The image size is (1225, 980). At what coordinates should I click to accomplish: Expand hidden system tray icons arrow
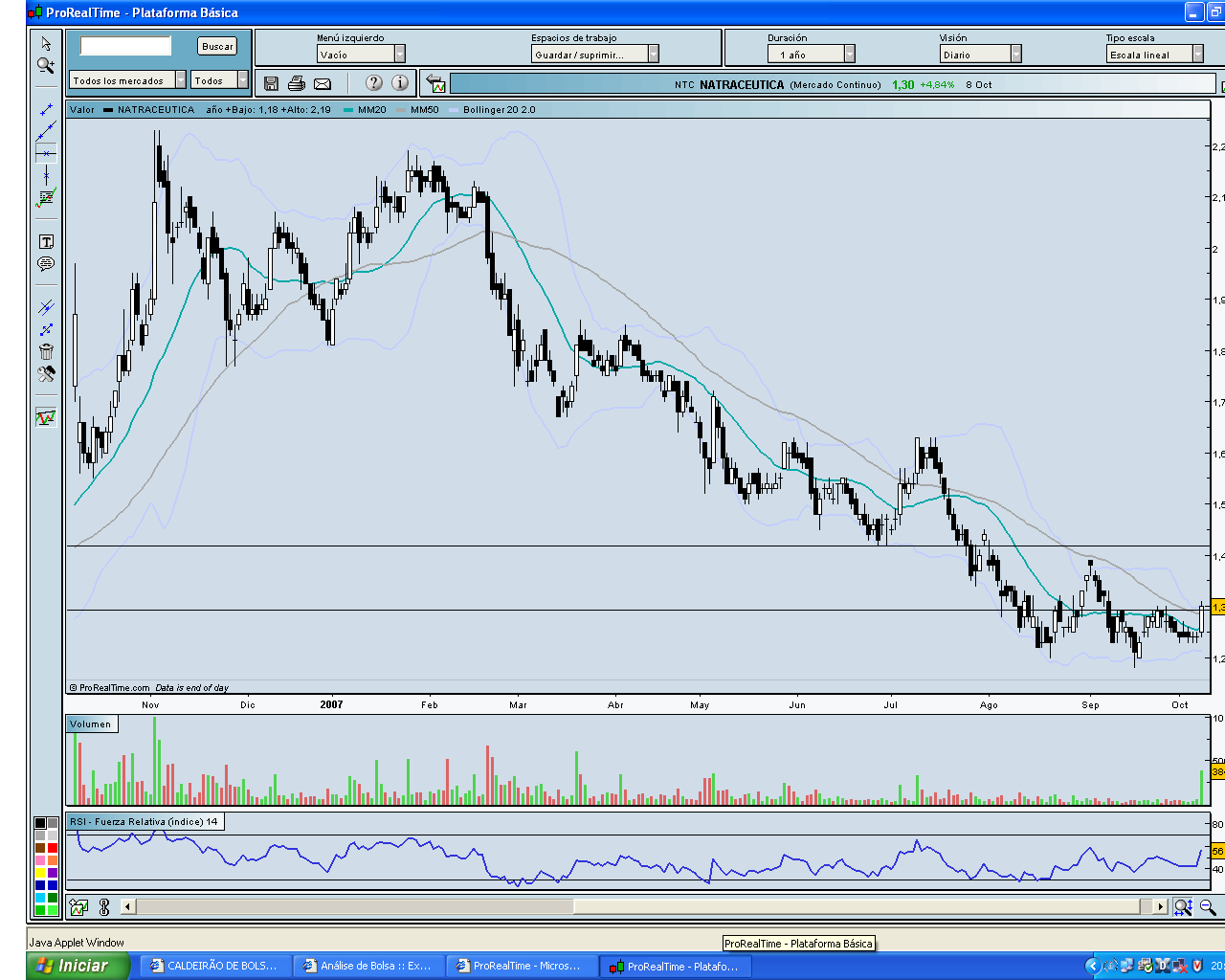coord(1092,966)
